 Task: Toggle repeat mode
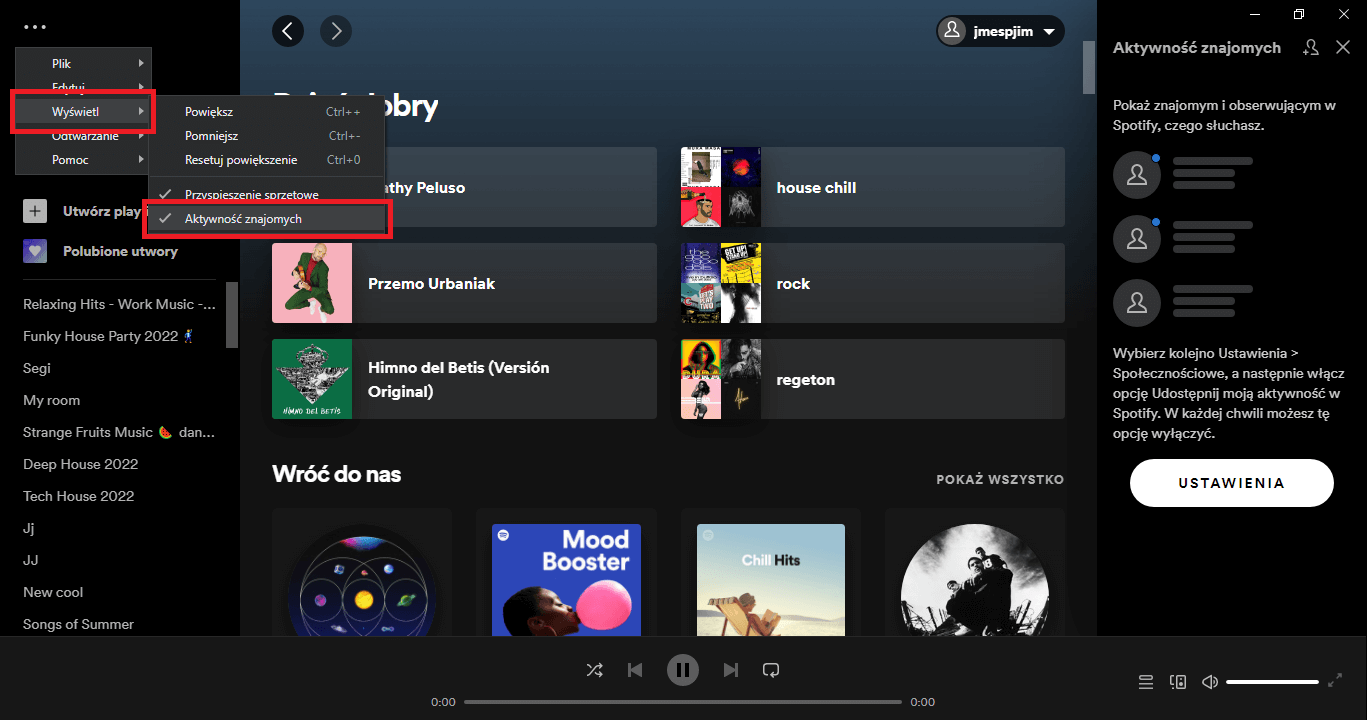tap(771, 670)
